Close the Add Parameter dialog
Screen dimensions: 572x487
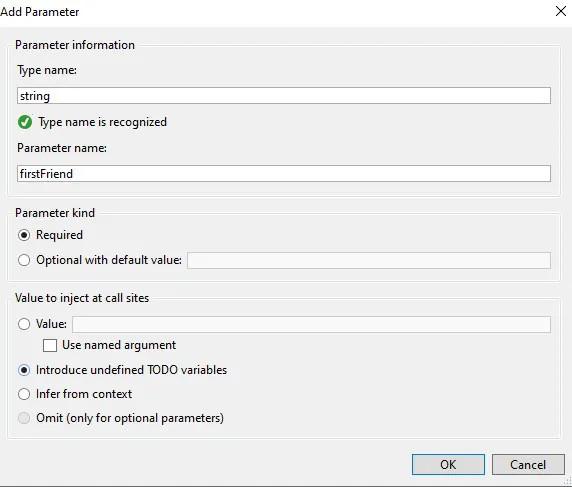pyautogui.click(x=561, y=11)
